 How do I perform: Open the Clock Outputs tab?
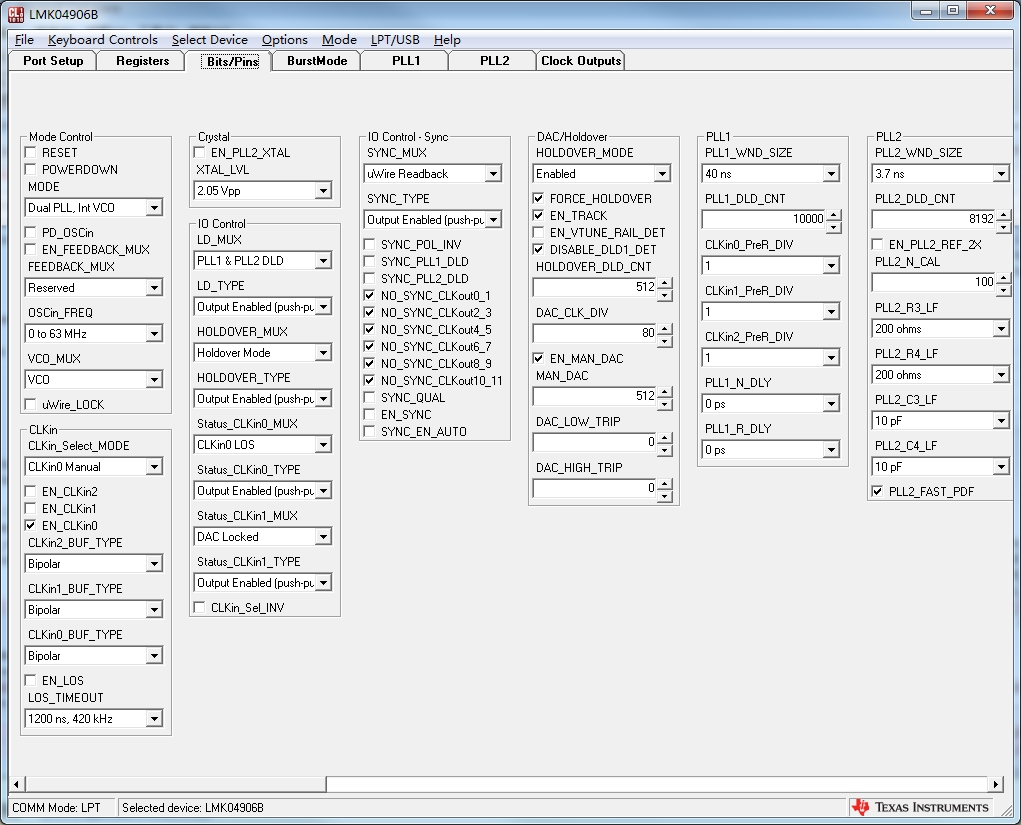(x=581, y=61)
